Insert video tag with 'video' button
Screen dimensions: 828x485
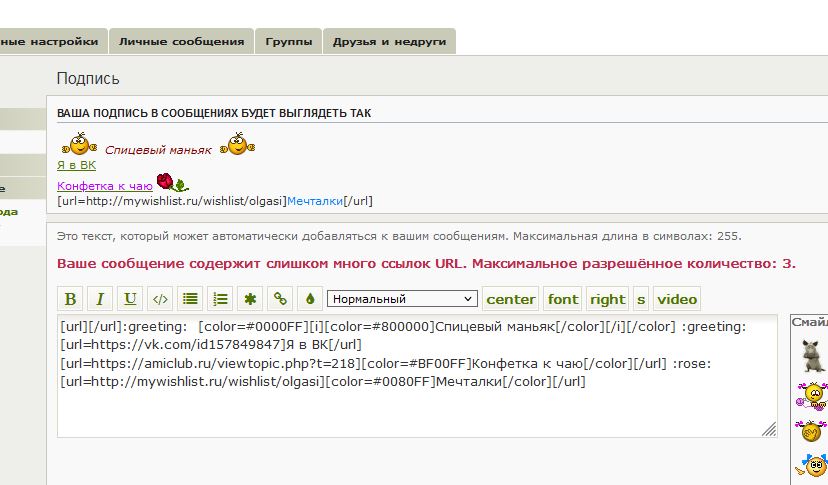point(677,299)
